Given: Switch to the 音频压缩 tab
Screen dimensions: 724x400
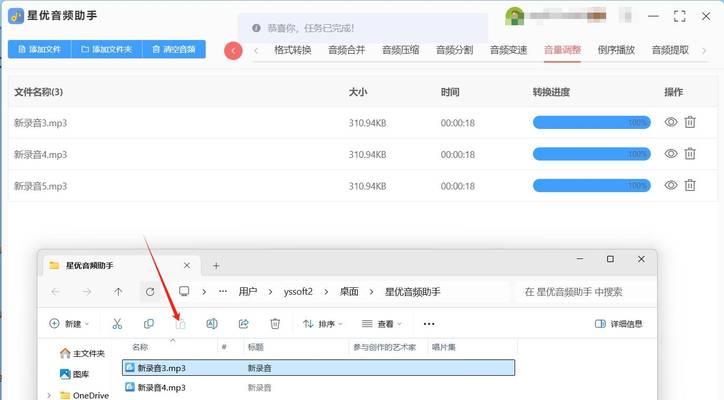Looking at the screenshot, I should point(400,50).
